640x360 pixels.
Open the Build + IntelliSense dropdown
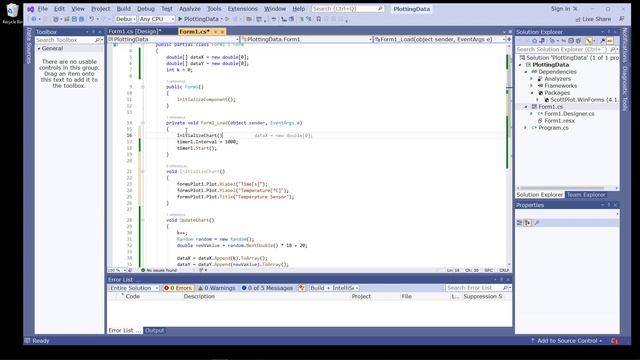tap(334, 288)
